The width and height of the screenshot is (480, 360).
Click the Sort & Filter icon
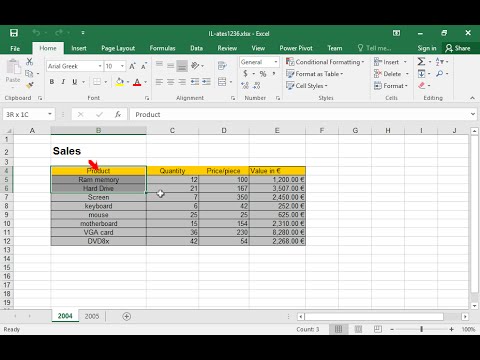tap(440, 62)
